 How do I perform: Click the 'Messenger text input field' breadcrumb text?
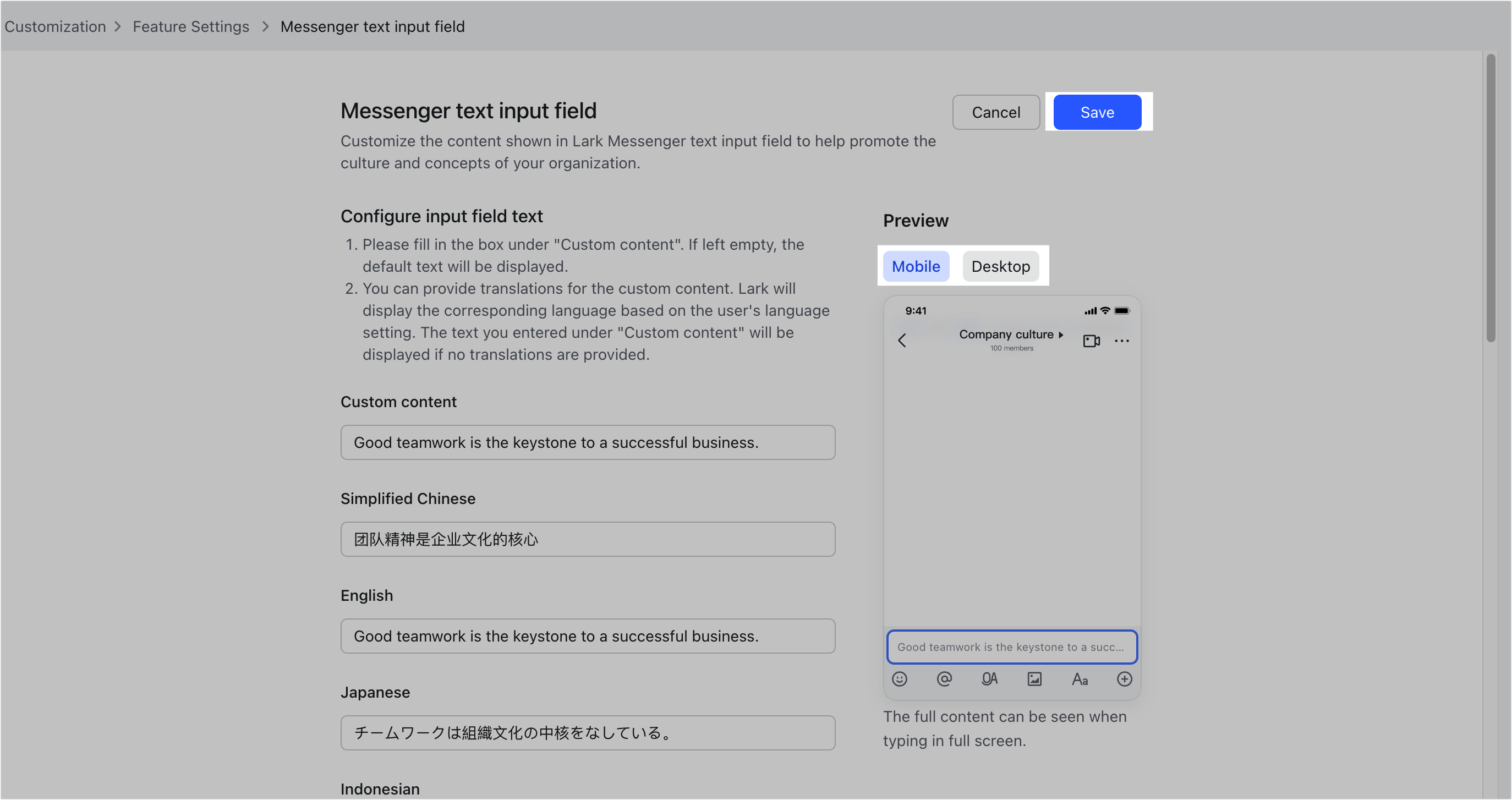click(x=372, y=26)
